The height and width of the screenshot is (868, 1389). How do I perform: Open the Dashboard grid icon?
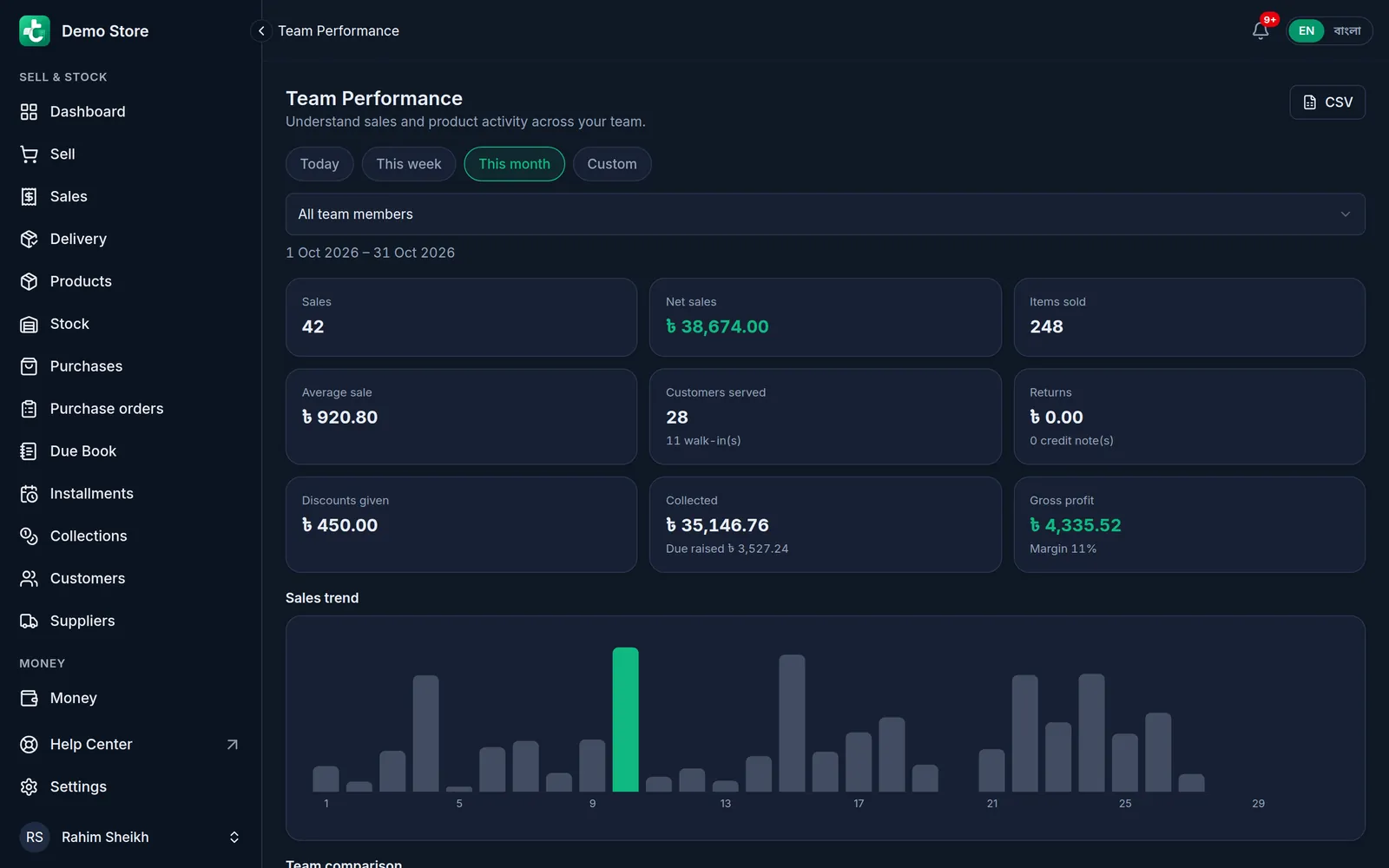[29, 112]
